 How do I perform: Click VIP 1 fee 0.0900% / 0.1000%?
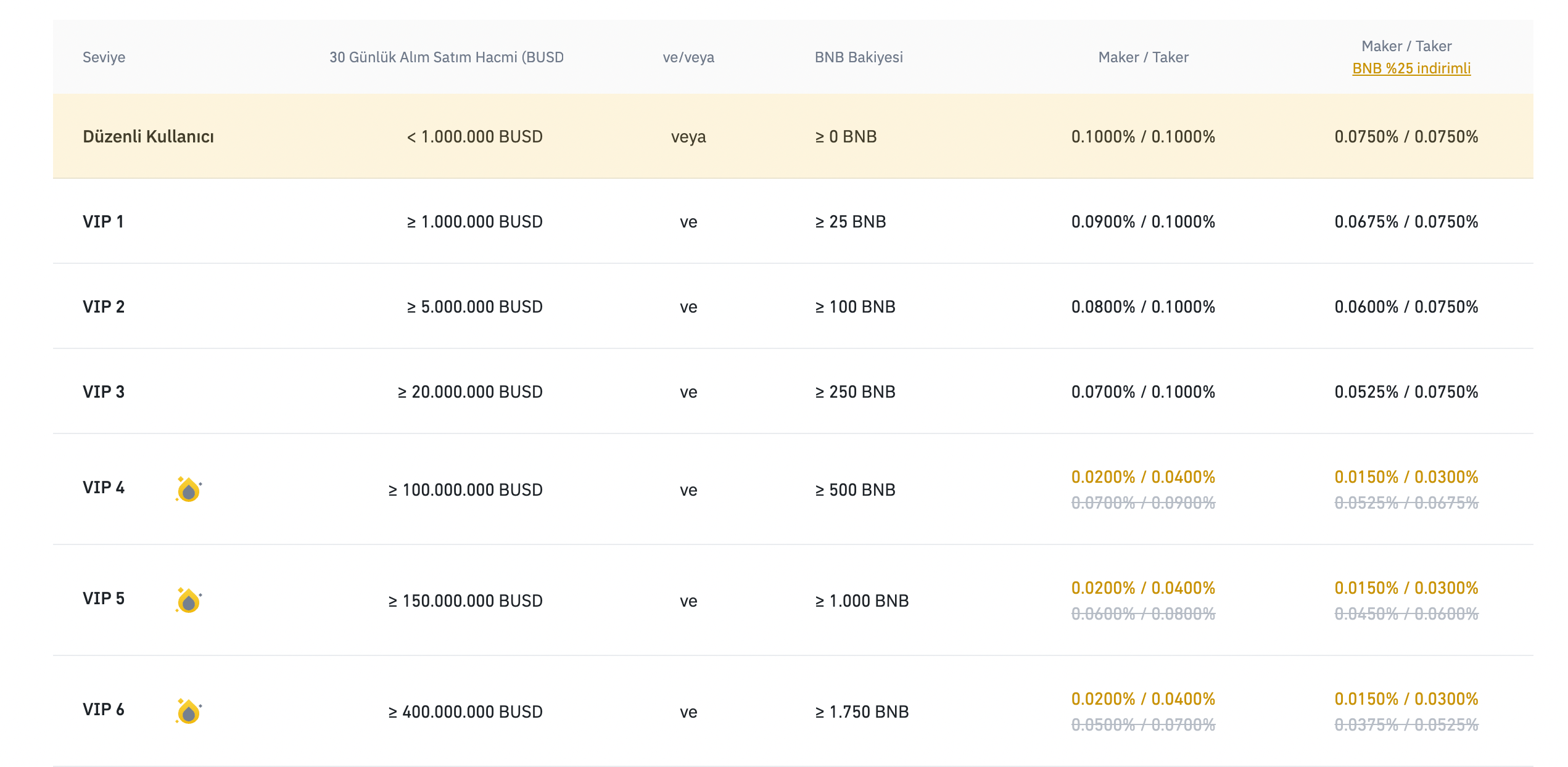tap(1143, 221)
